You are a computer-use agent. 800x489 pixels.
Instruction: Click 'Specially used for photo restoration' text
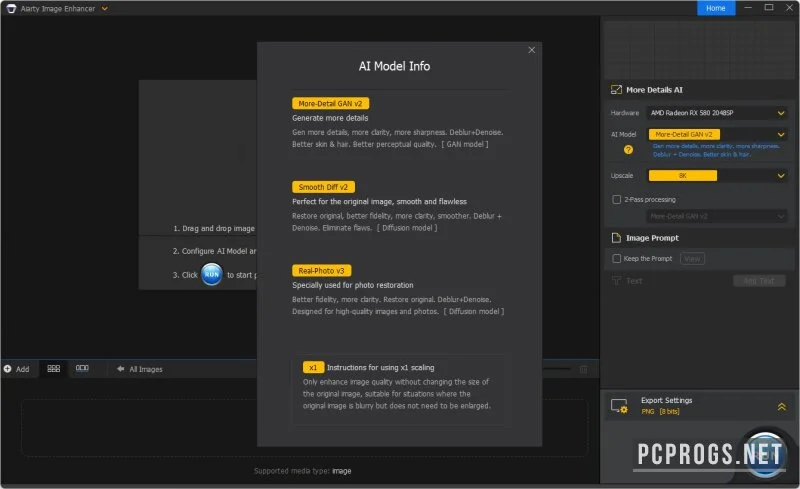pos(353,285)
